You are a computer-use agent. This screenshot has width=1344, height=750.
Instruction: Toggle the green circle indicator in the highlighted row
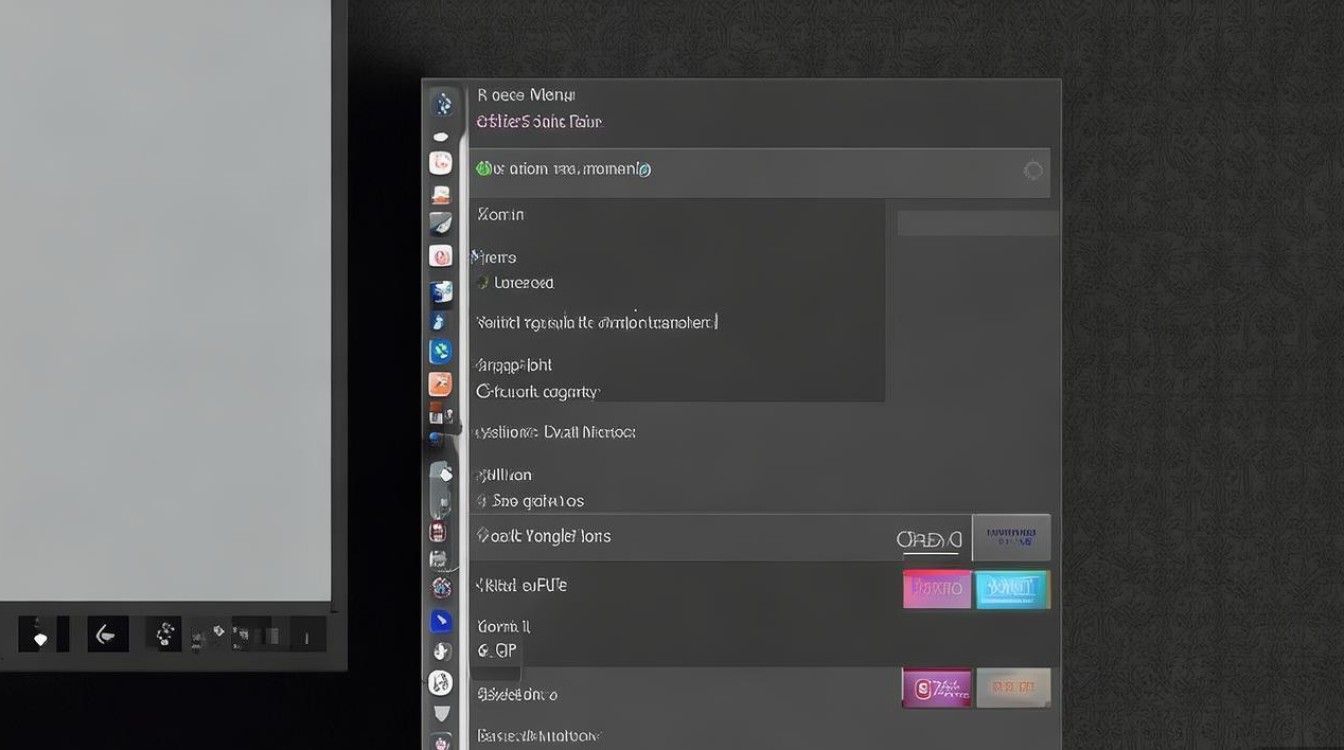pyautogui.click(x=484, y=169)
